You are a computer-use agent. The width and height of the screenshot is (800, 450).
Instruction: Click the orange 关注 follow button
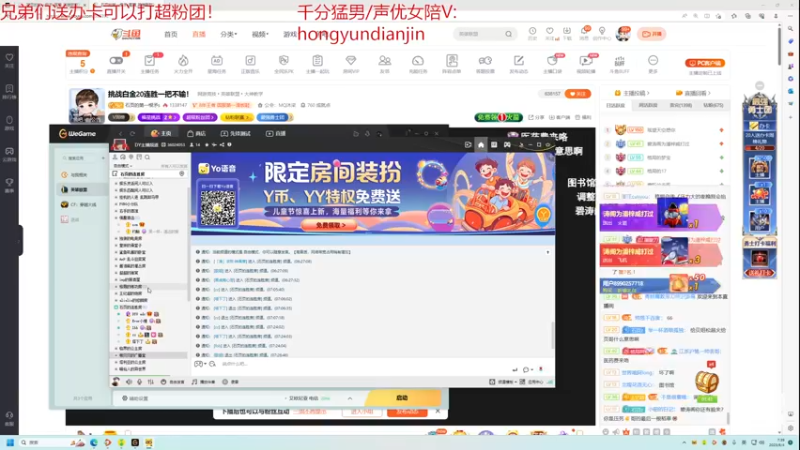[578, 94]
